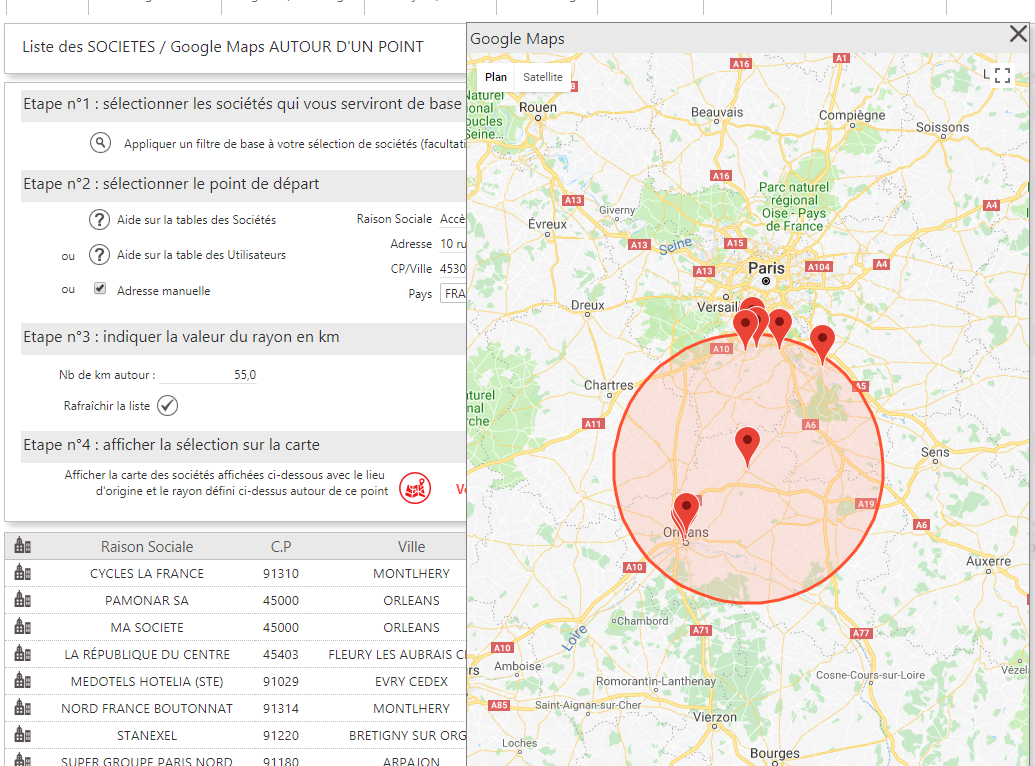Image resolution: width=1035 pixels, height=766 pixels.
Task: Click the building icon for PAMONAR SA
Action: [22, 600]
